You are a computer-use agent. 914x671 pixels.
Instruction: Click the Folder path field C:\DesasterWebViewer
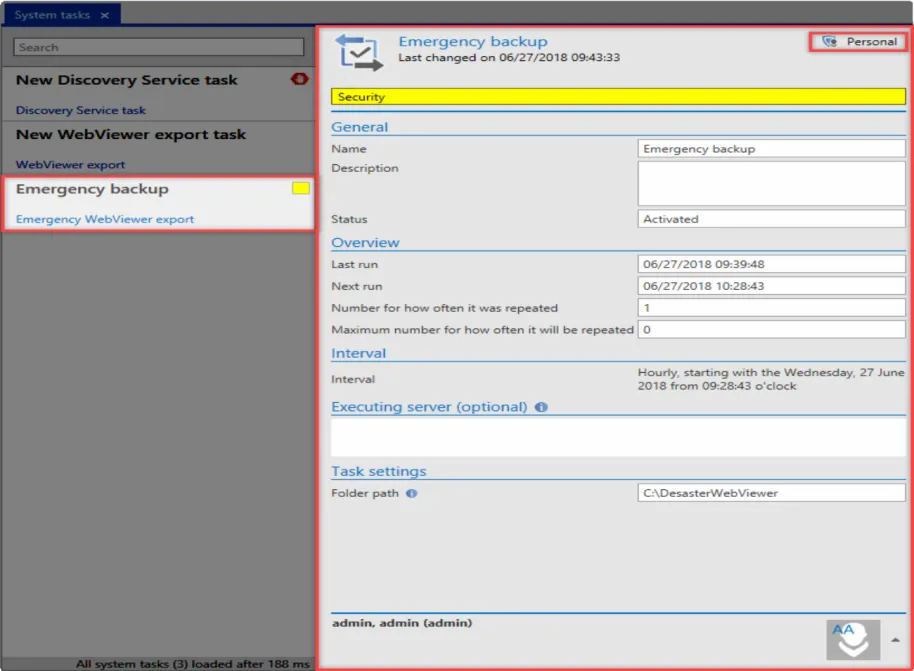tap(771, 493)
